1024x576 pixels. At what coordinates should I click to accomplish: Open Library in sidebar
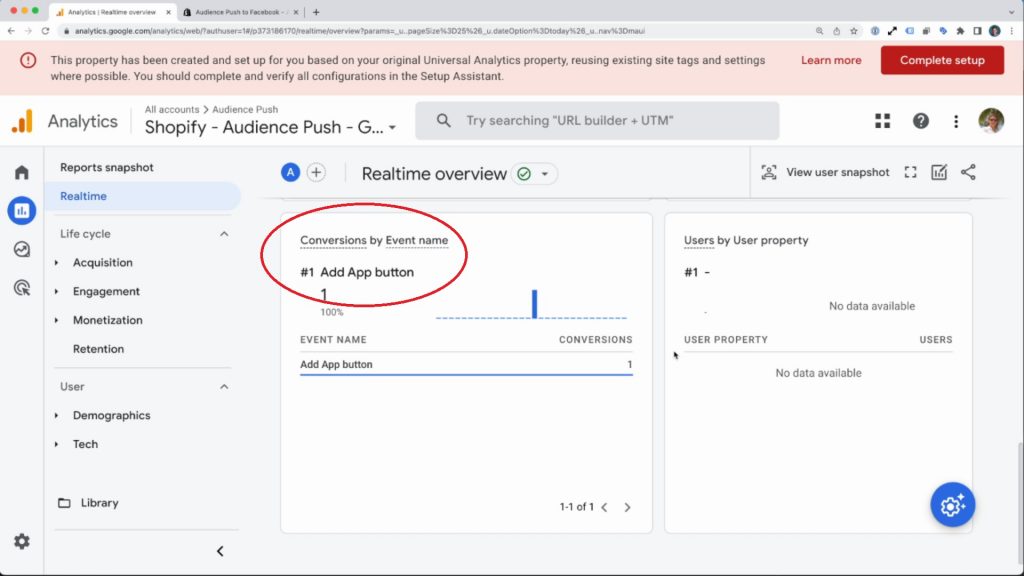pyautogui.click(x=99, y=503)
